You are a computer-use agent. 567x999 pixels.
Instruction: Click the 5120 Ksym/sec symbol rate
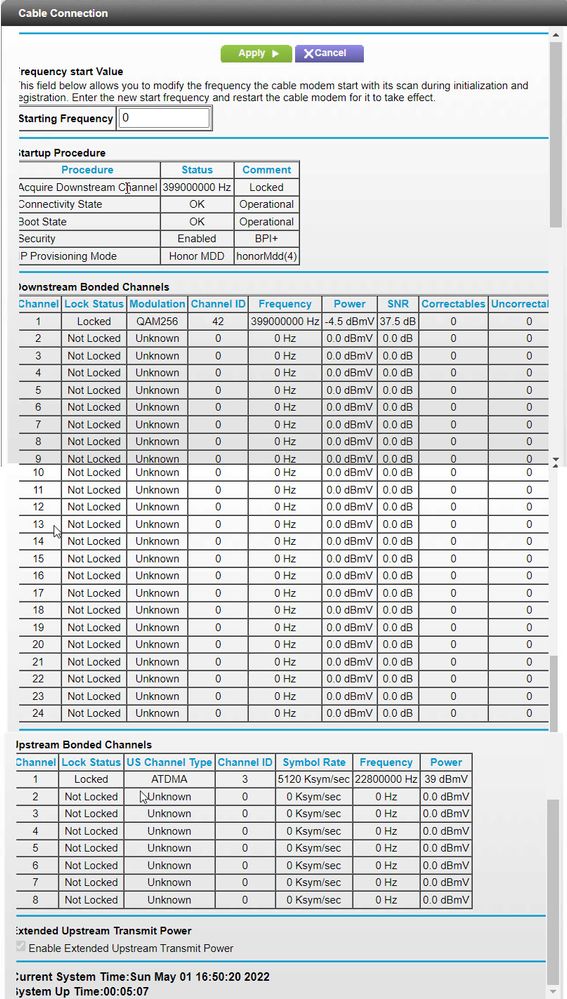(x=313, y=779)
